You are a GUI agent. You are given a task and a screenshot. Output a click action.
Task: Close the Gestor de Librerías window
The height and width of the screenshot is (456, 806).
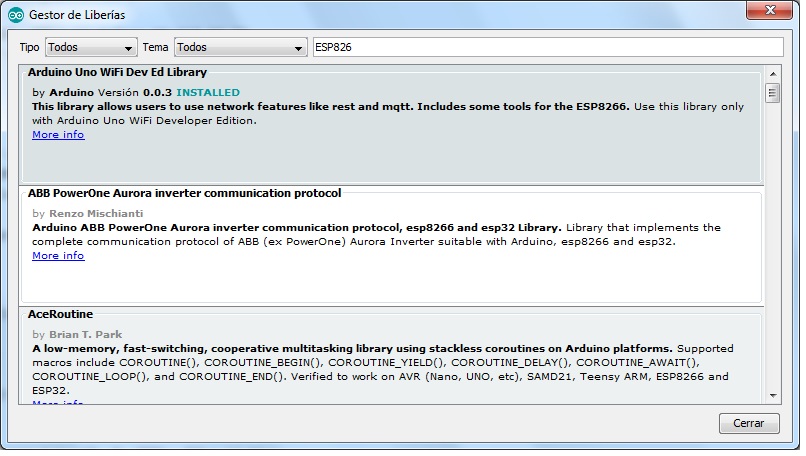(x=770, y=10)
